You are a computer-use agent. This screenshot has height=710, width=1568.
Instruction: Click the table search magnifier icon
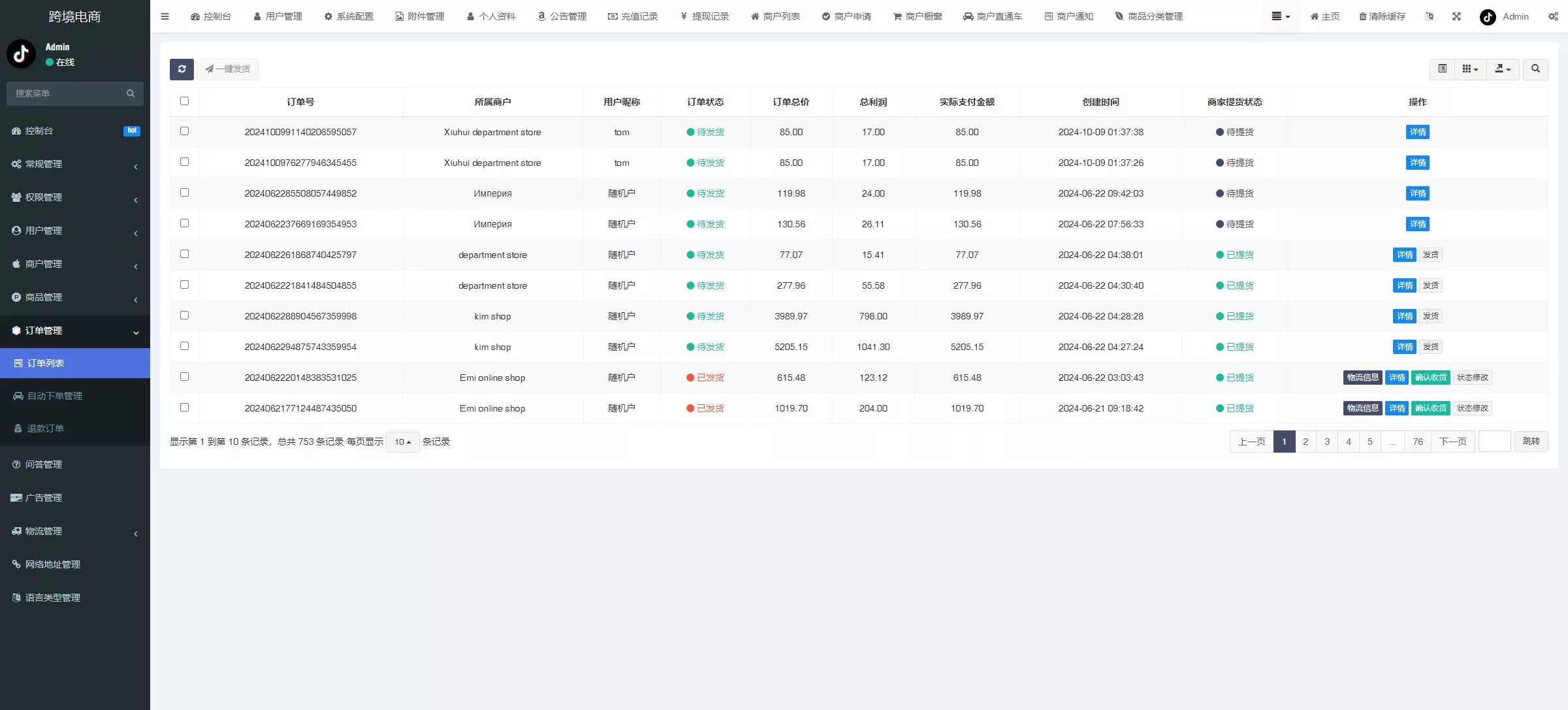point(1535,69)
